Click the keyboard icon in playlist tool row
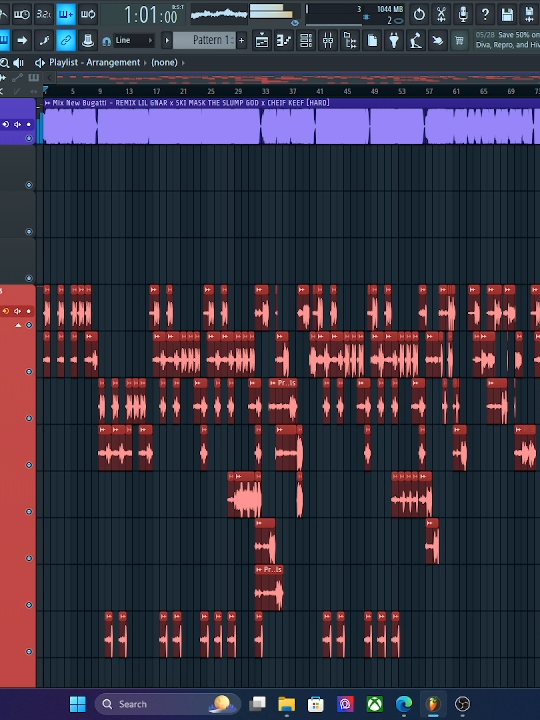 [34, 78]
